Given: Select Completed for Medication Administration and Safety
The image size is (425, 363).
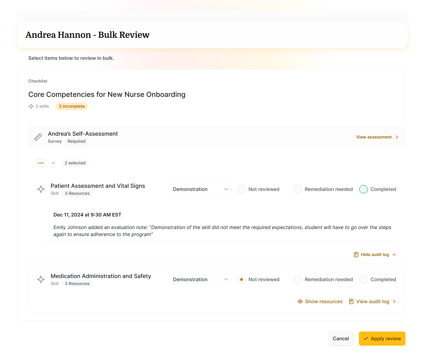Looking at the screenshot, I should 363,279.
